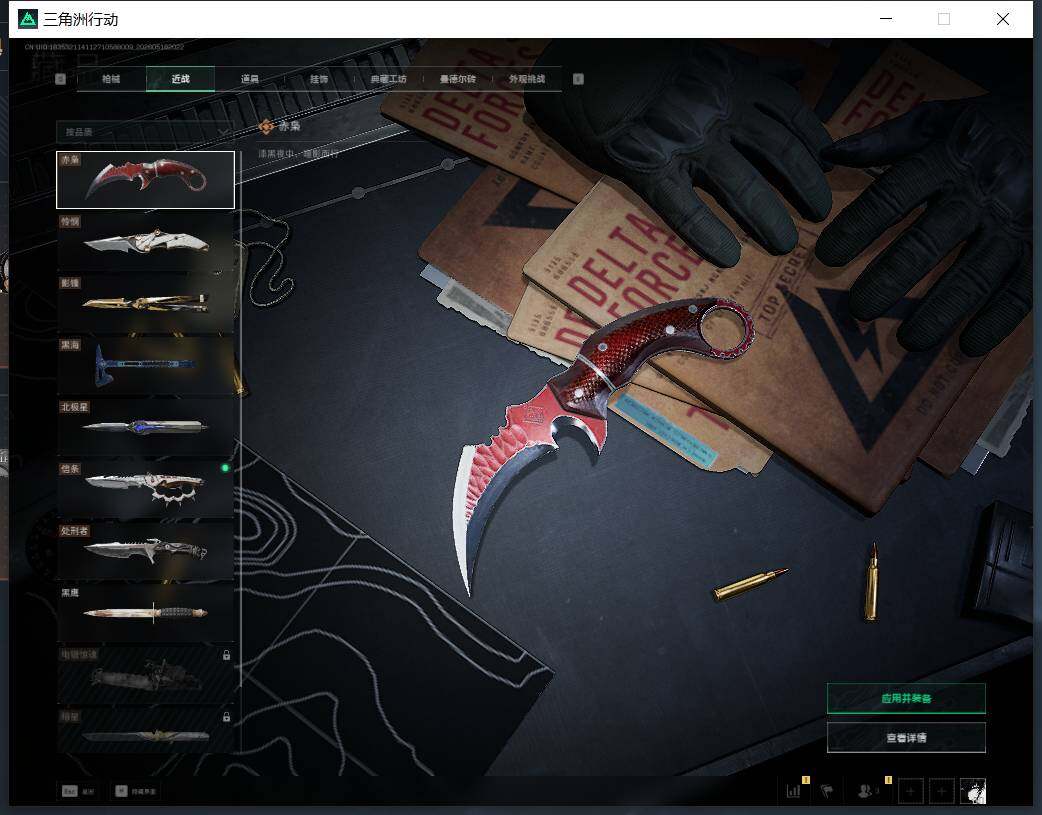
Task: Select the 影锋 gold blade skin
Action: click(146, 304)
